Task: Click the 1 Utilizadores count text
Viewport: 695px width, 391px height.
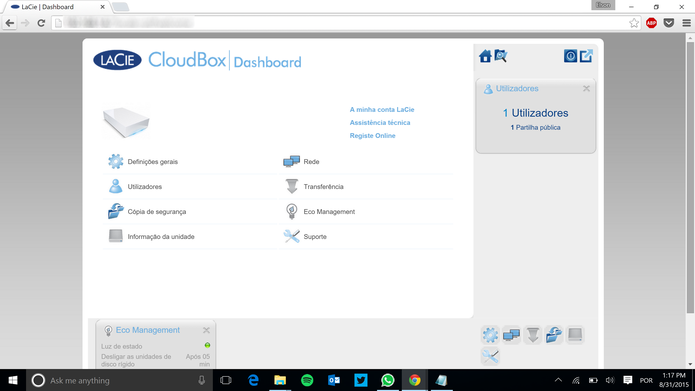Action: point(535,113)
